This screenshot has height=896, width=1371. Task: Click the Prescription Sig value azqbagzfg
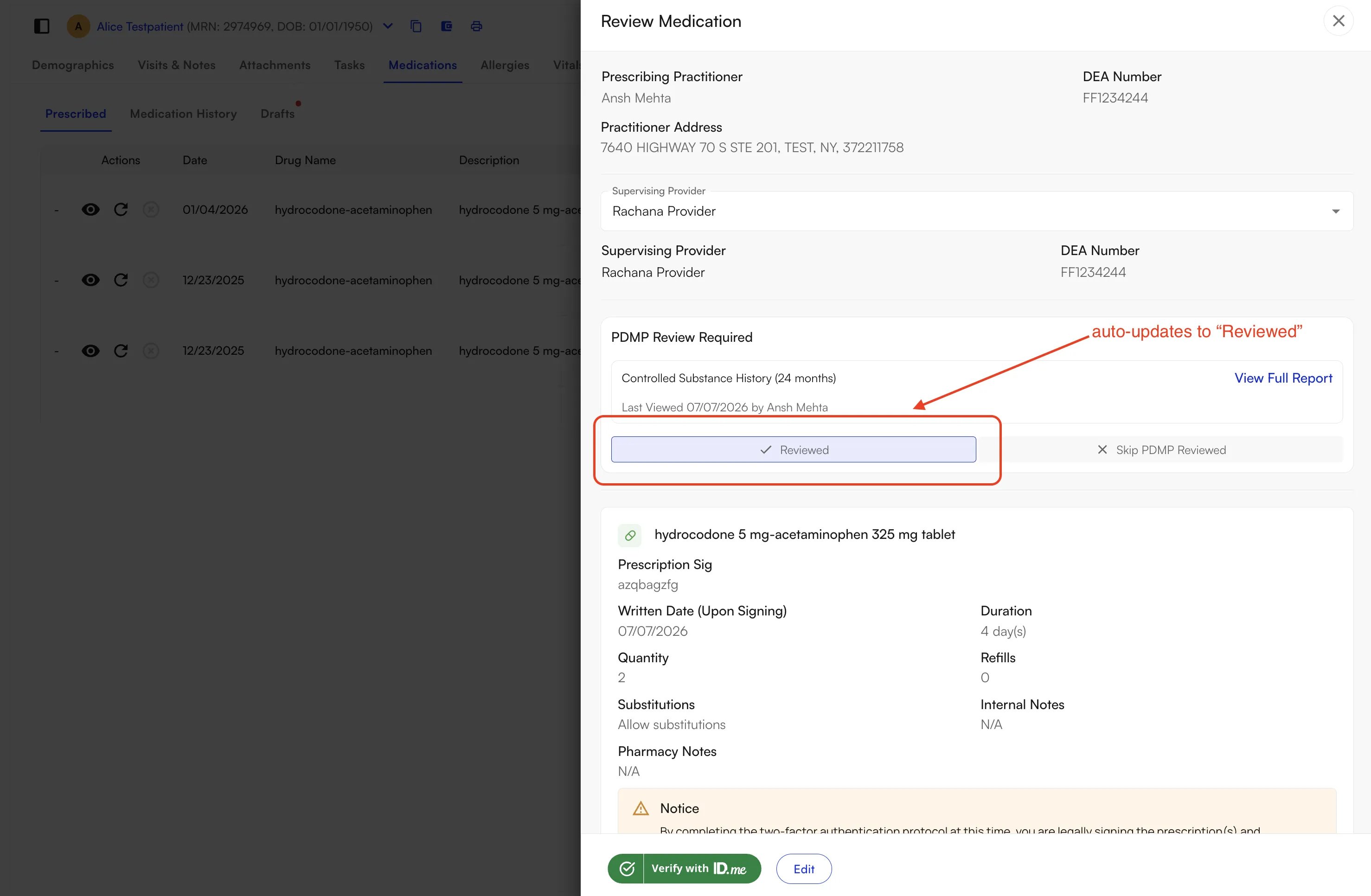(x=647, y=584)
